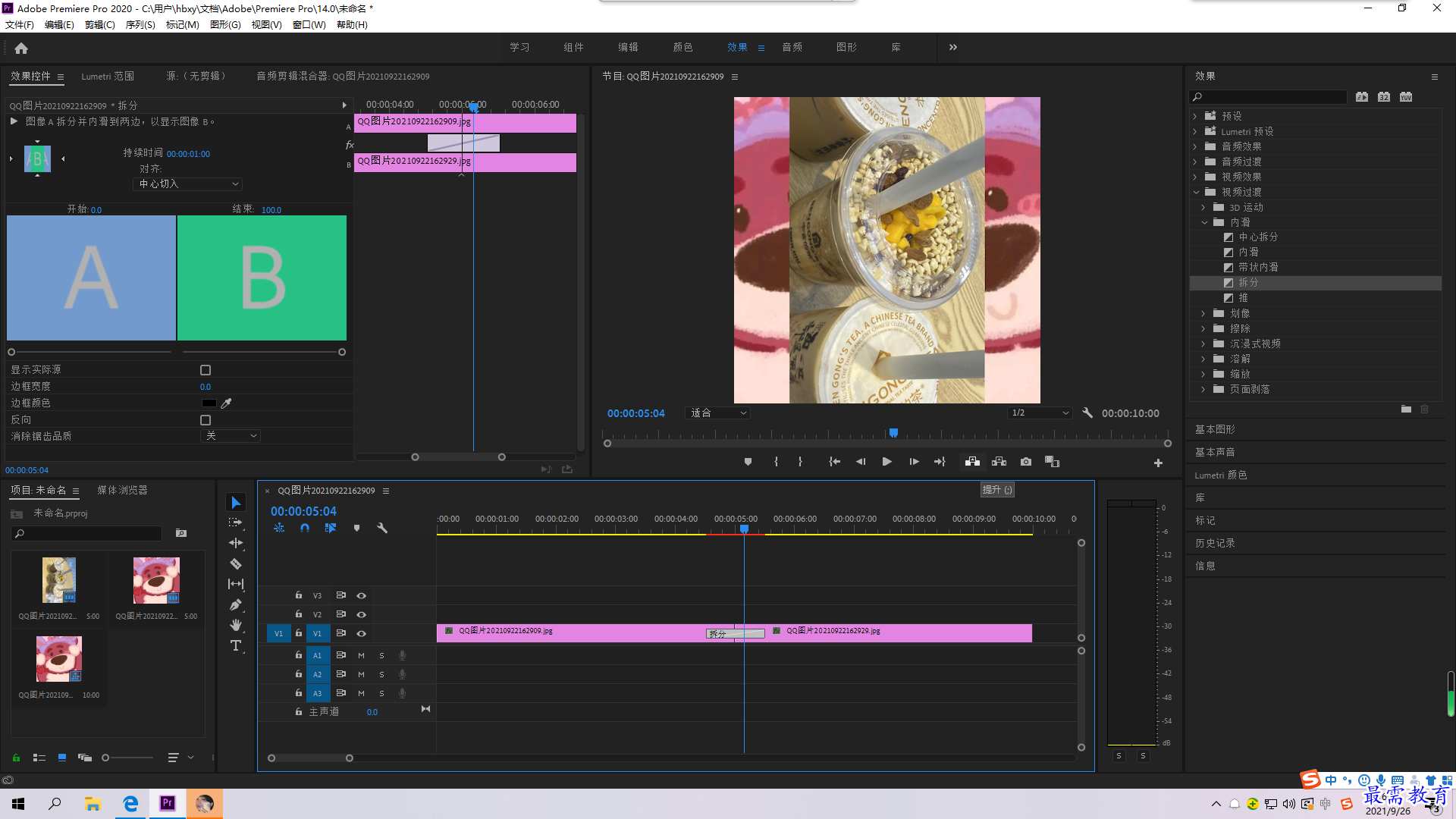Click the new bin icon in Effects panel

tap(1406, 409)
